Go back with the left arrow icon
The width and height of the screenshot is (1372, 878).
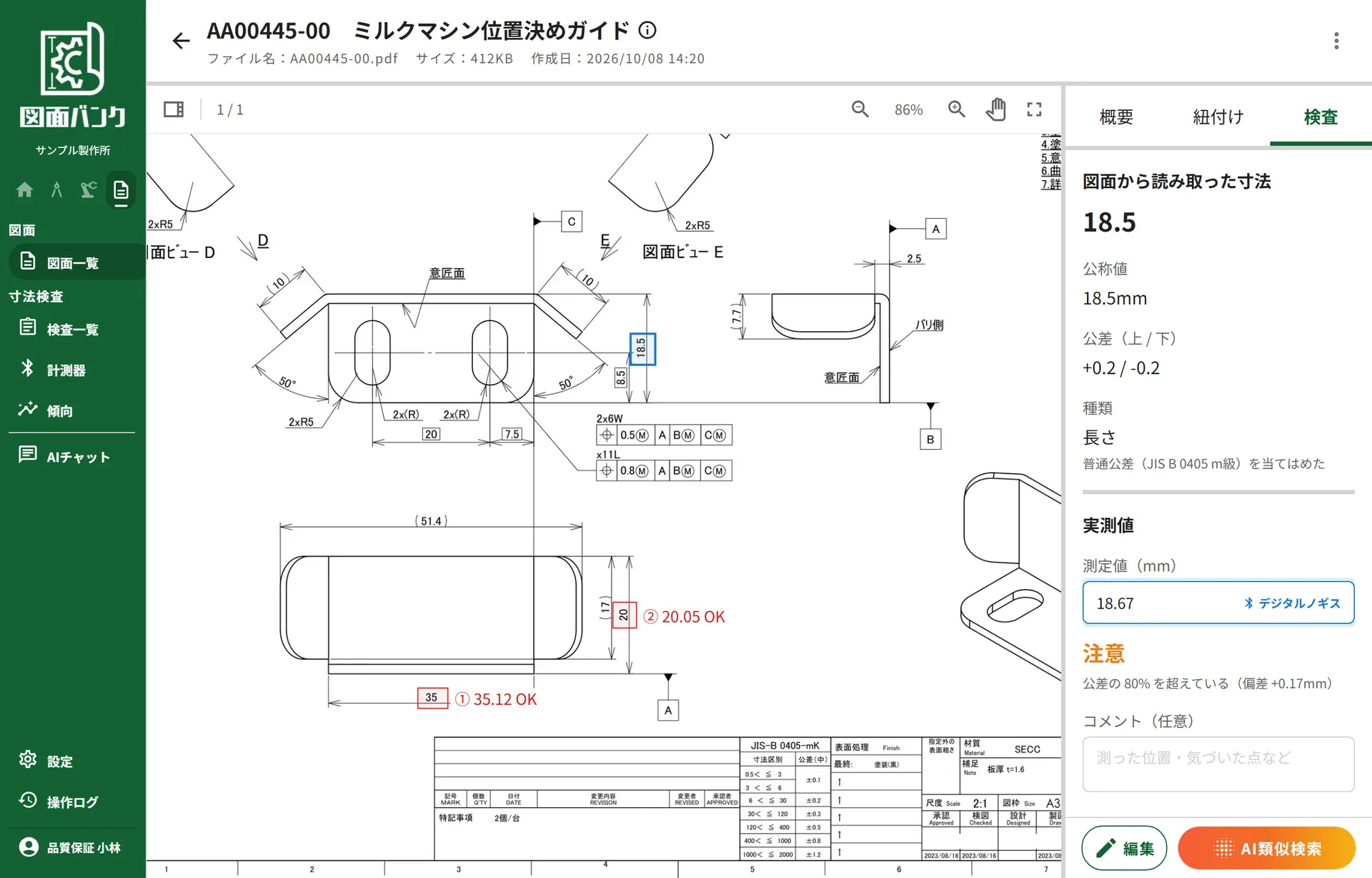point(181,41)
